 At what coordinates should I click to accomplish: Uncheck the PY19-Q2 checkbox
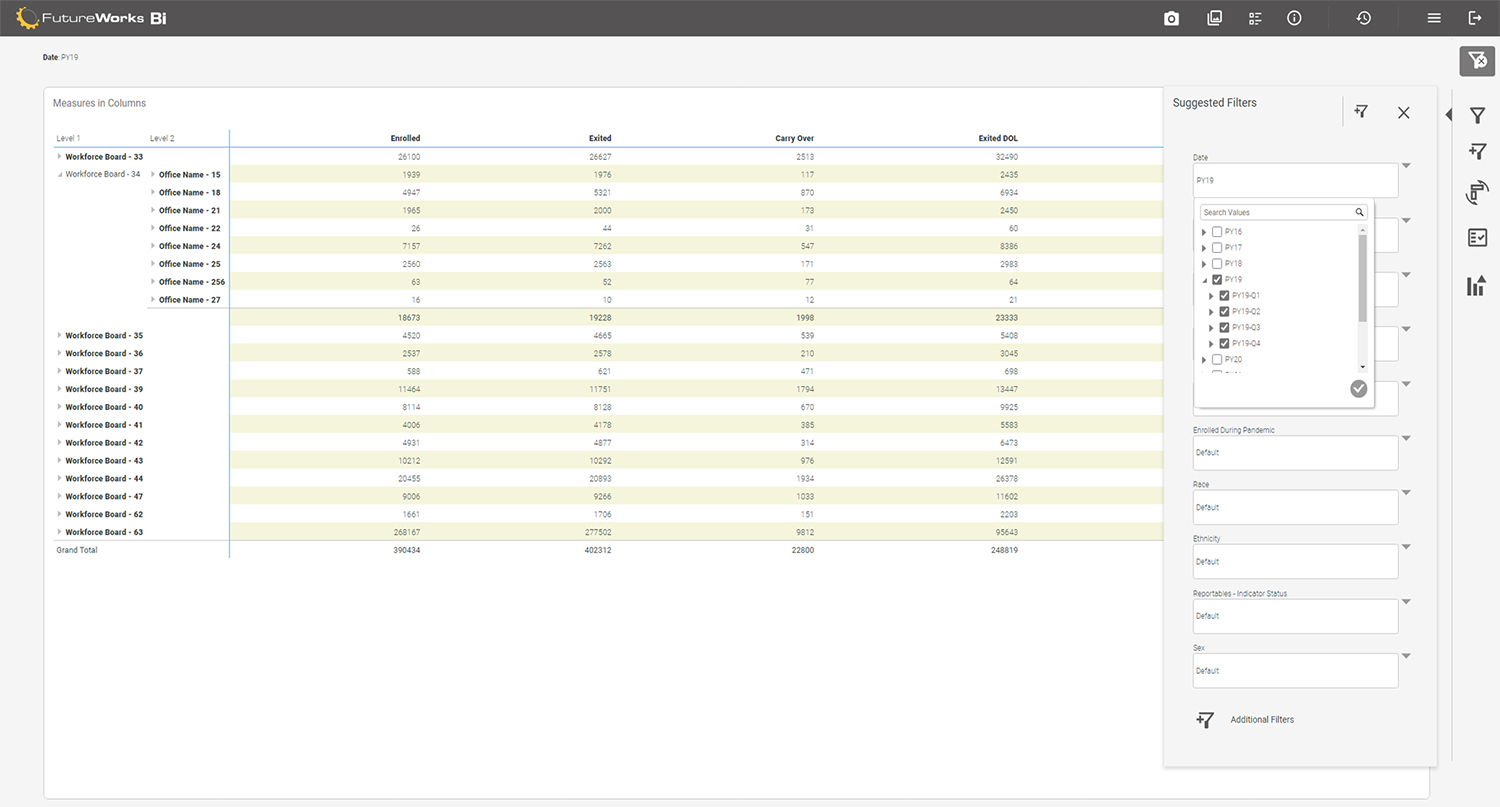(1224, 311)
